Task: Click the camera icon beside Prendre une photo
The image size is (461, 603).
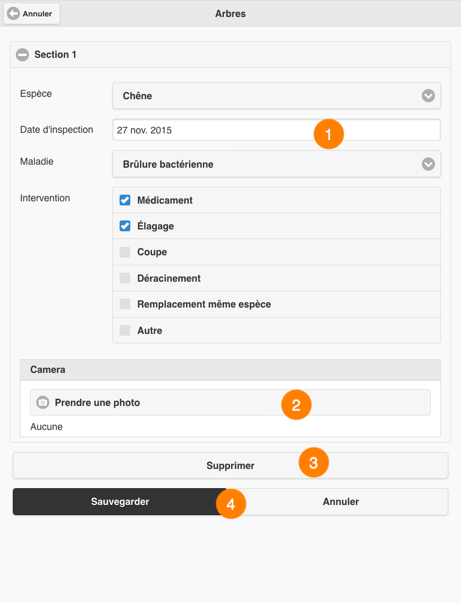Action: (x=43, y=402)
